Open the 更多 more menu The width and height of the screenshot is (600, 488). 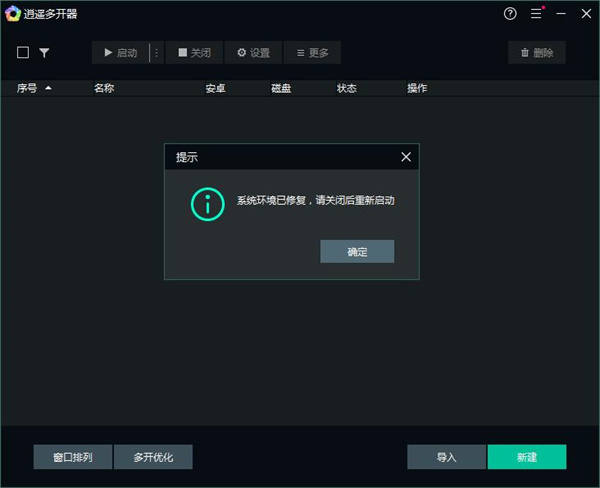(312, 52)
